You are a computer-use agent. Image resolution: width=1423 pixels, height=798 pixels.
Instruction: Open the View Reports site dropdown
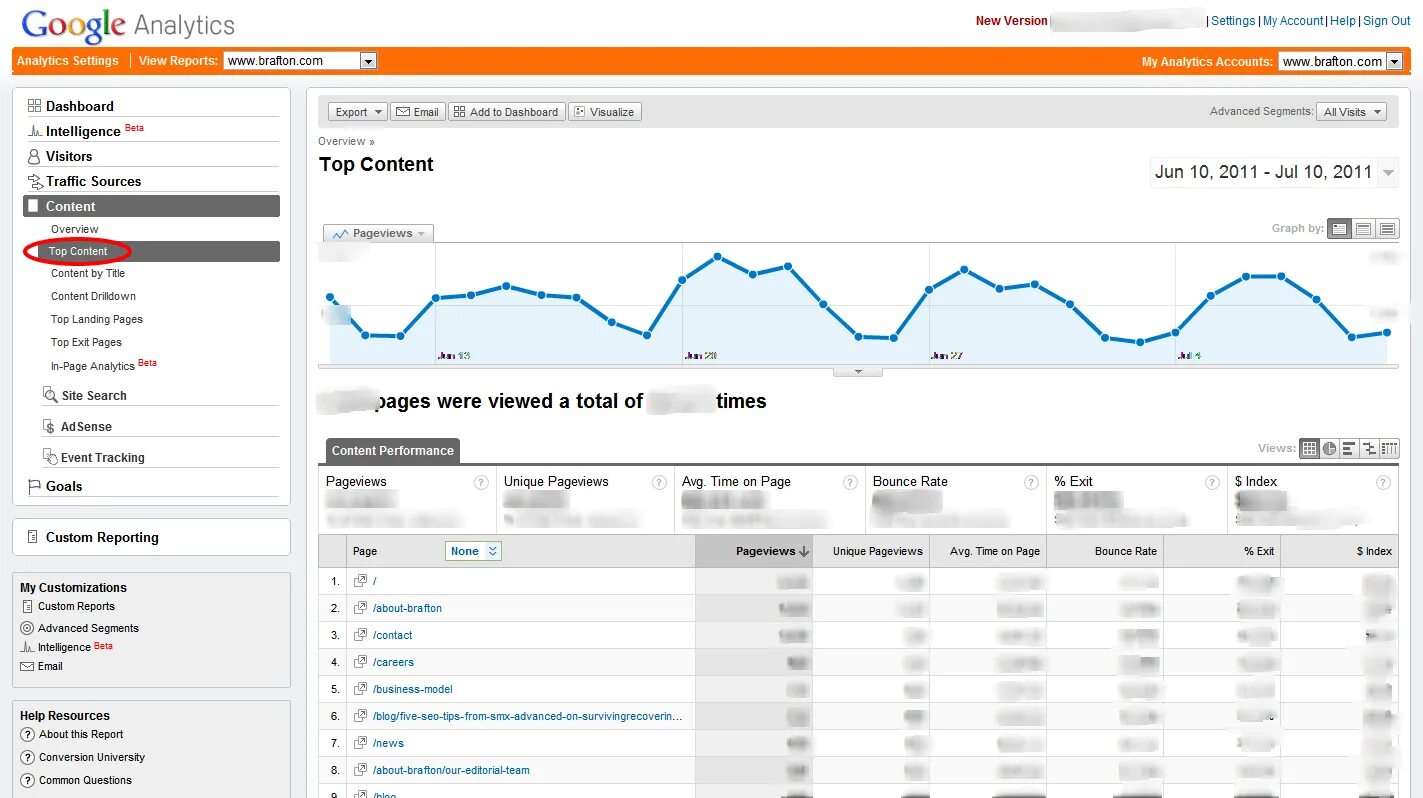pyautogui.click(x=300, y=61)
